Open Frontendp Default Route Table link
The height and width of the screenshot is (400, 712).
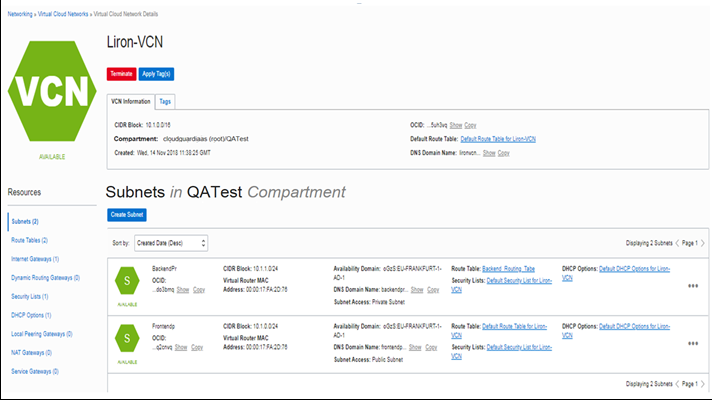coord(514,326)
